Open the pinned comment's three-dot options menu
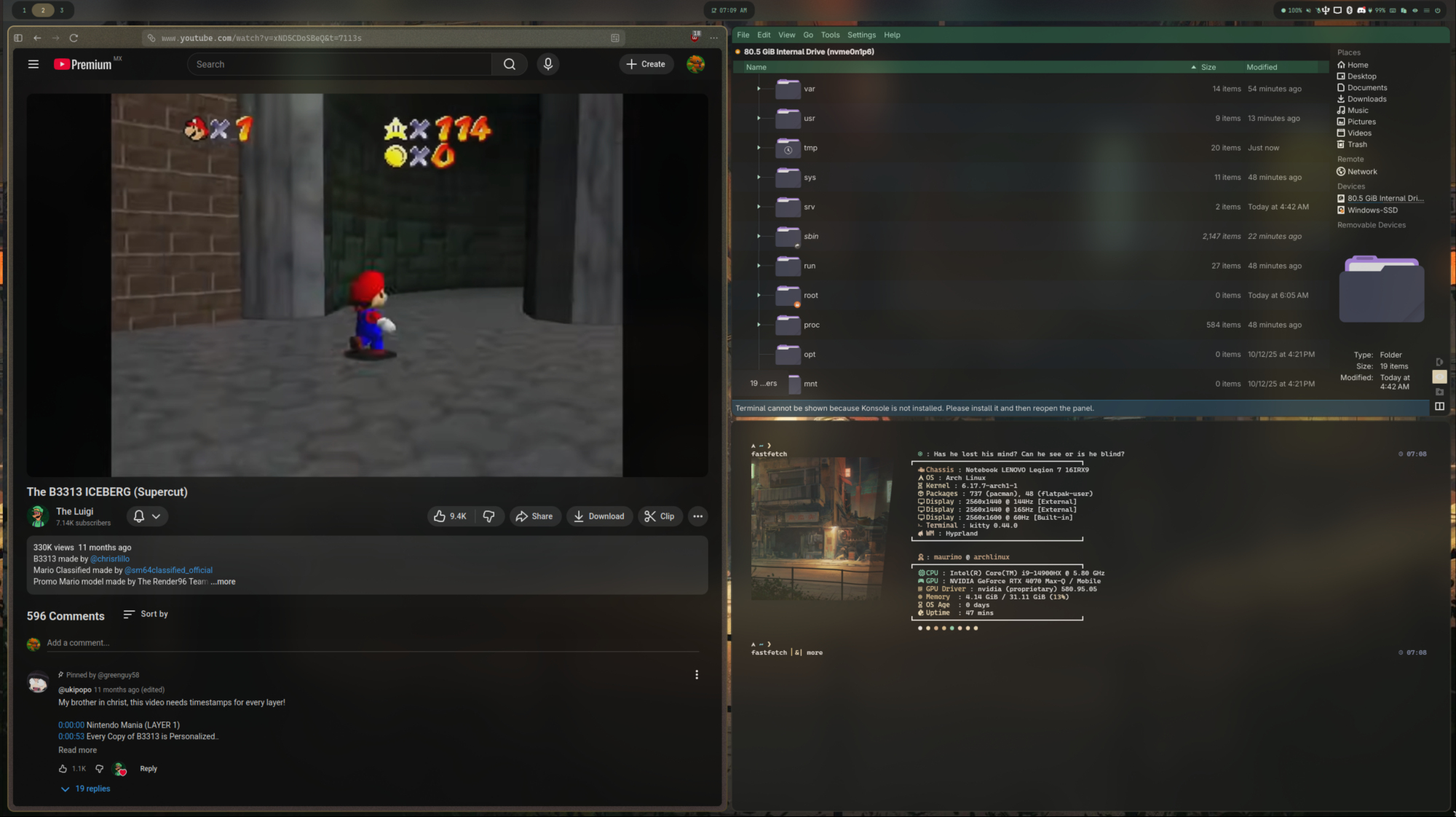The width and height of the screenshot is (1456, 817). (697, 675)
